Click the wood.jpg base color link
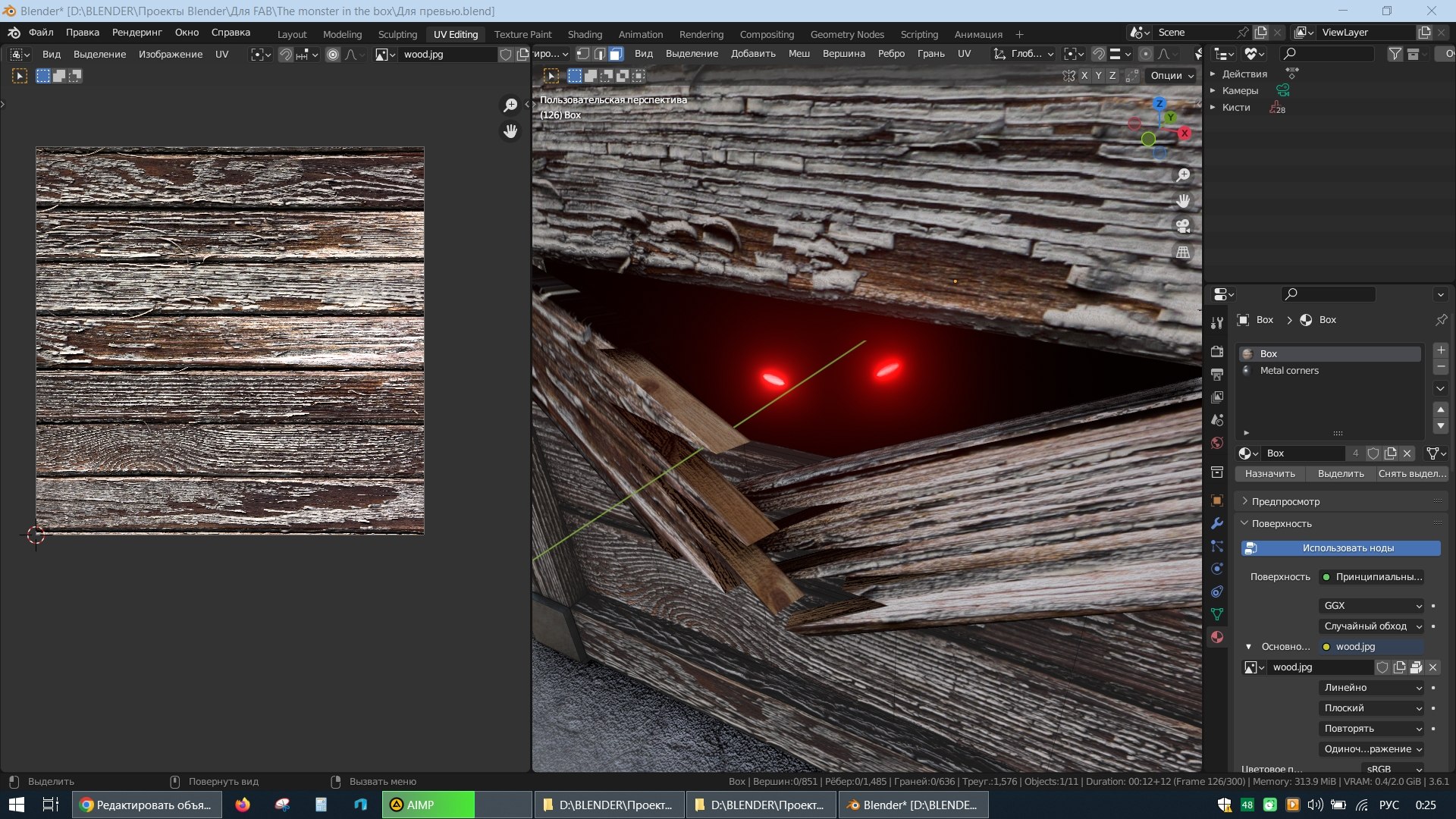This screenshot has width=1456, height=819. coord(1372,647)
